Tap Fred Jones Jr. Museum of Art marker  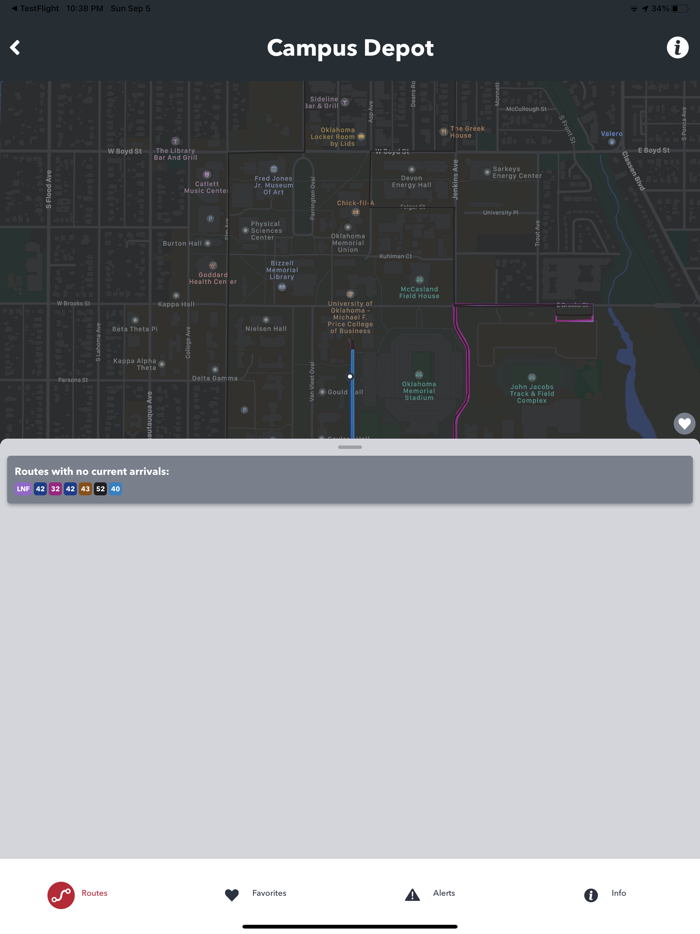tap(273, 169)
